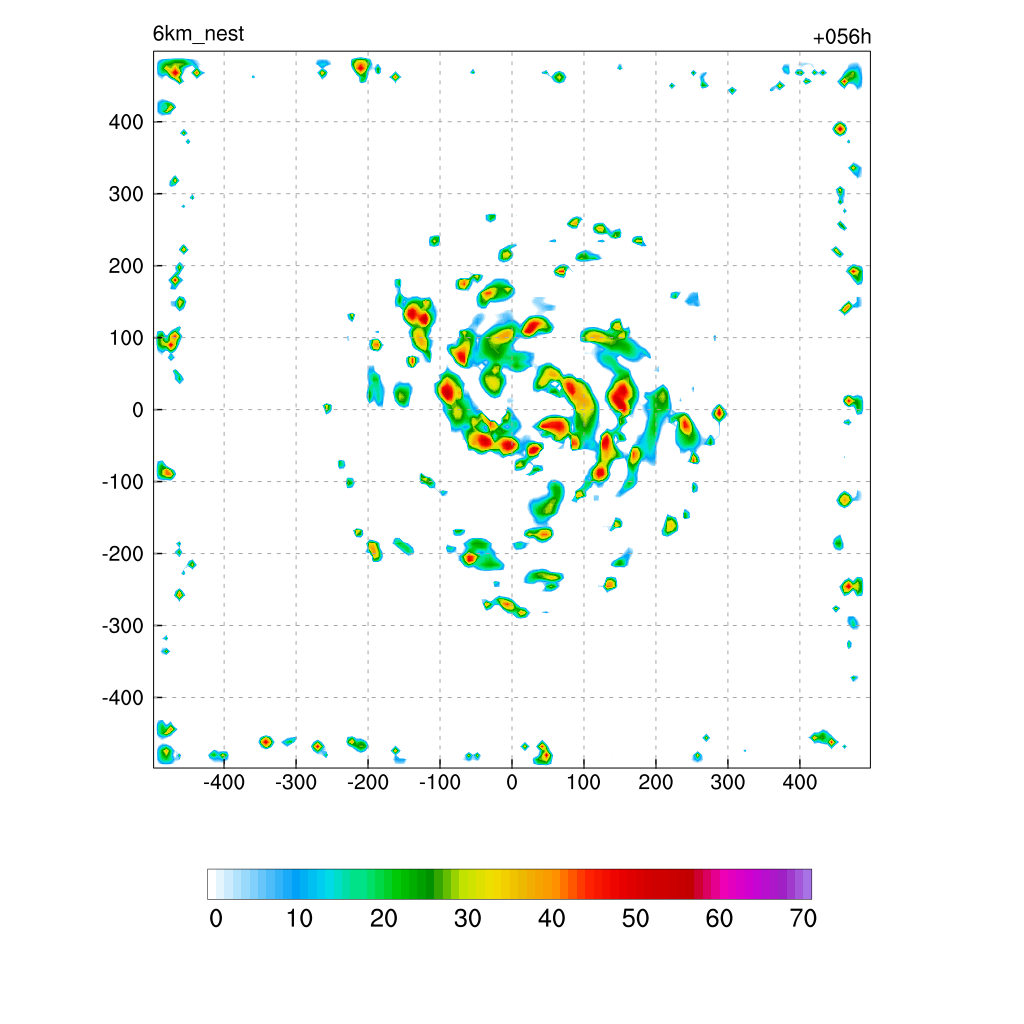
Task: Click the x-axis tick label "0"
Action: pos(512,782)
